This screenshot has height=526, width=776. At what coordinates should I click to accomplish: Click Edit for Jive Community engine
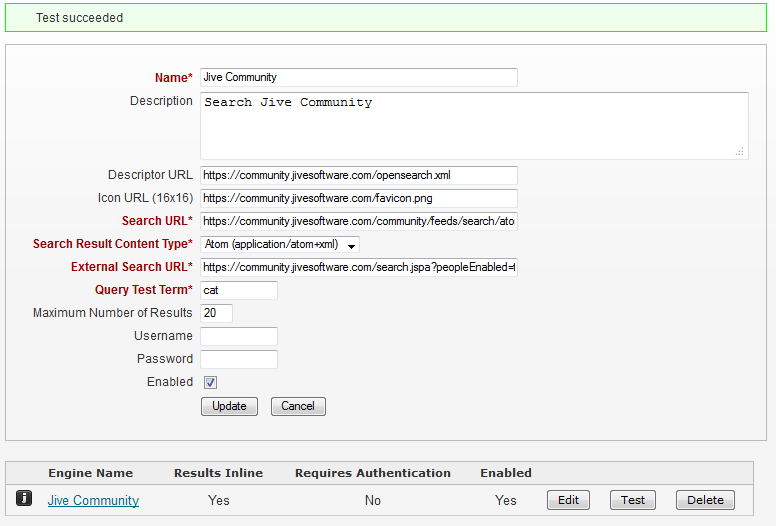568,500
